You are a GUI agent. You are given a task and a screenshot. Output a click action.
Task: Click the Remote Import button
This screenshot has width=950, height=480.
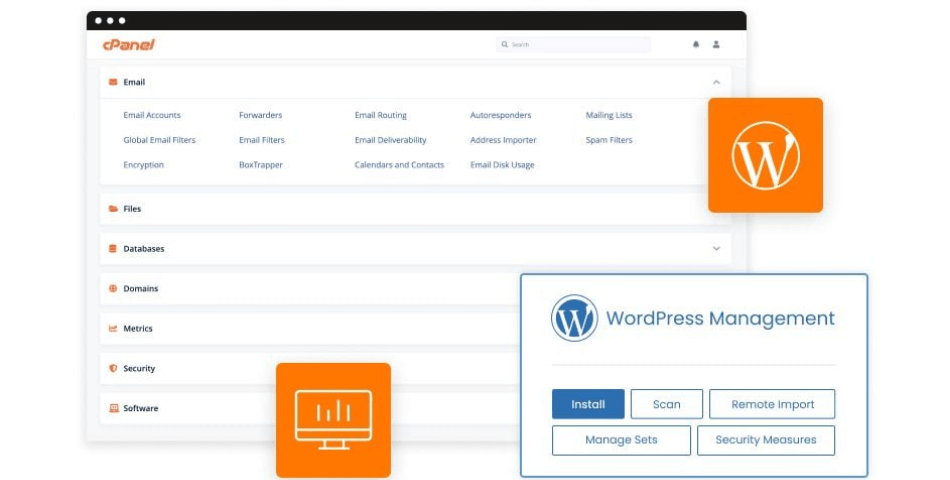coord(772,404)
